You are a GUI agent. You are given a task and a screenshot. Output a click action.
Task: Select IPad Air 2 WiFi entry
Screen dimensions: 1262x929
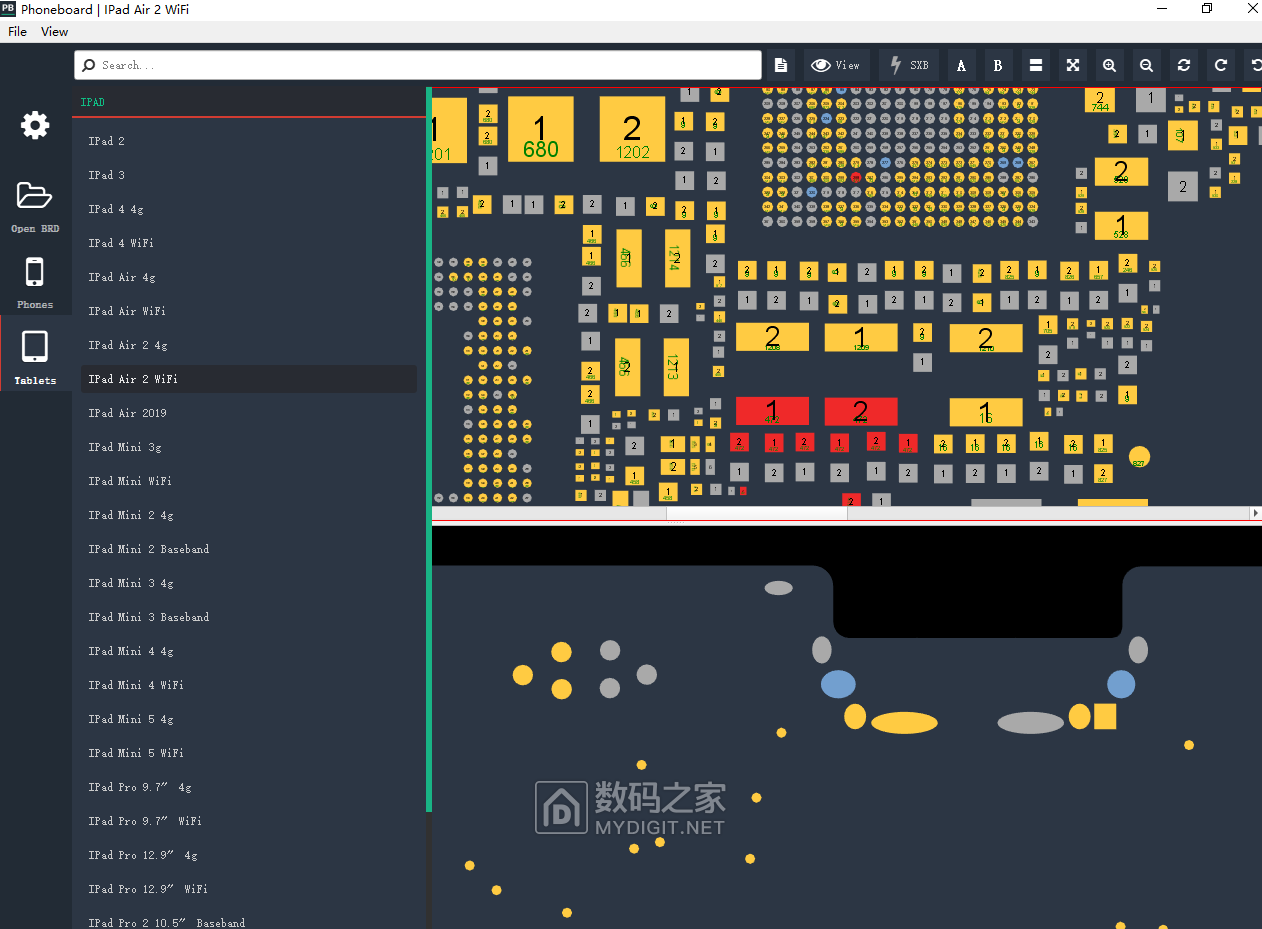(x=249, y=379)
